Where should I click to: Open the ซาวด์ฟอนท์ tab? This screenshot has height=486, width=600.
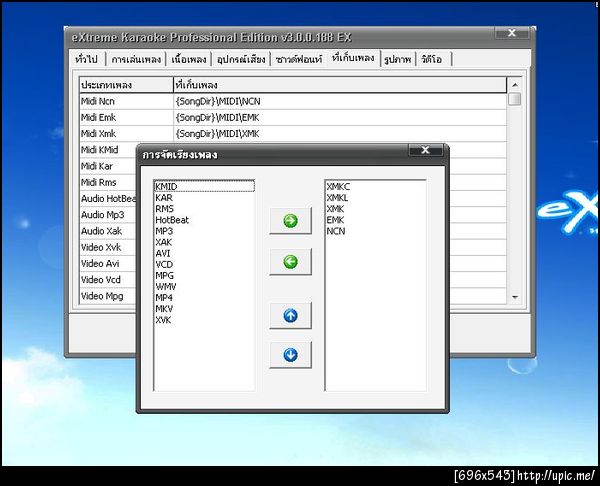pos(299,59)
